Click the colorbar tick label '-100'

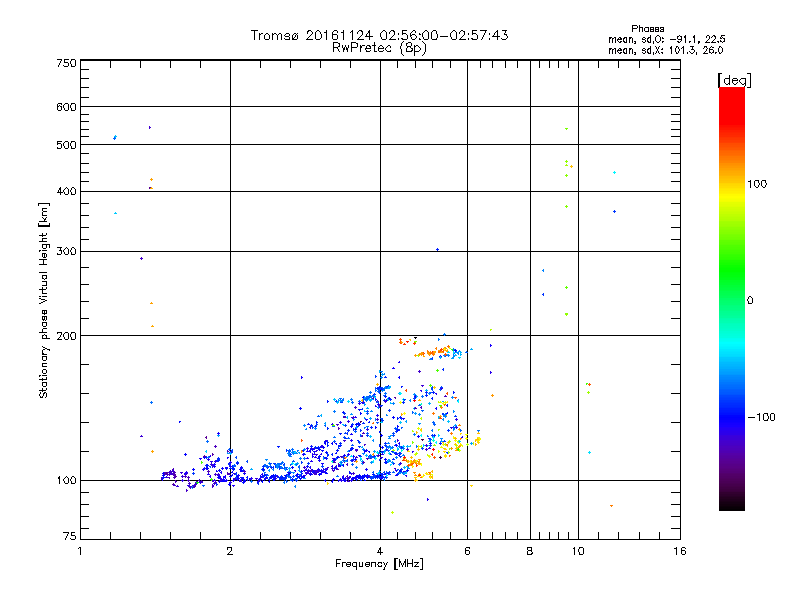point(761,417)
